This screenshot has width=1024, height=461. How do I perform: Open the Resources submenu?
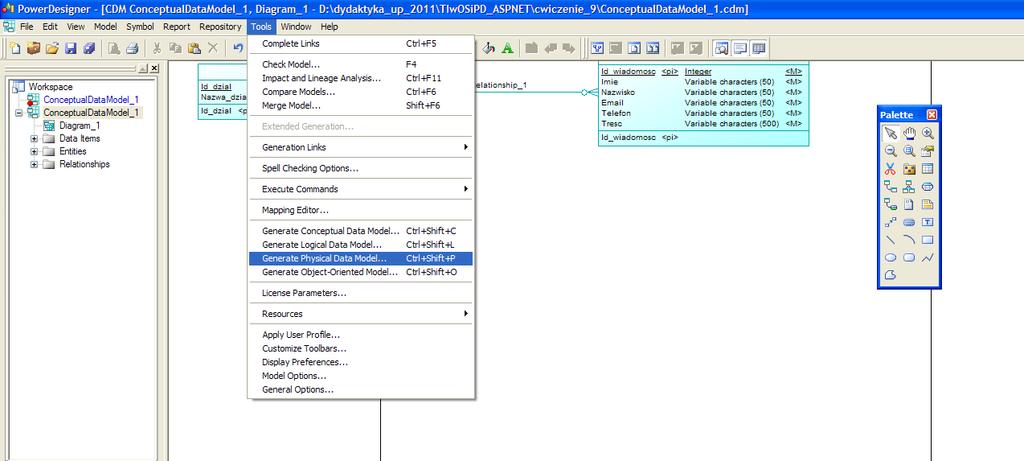[x=361, y=313]
